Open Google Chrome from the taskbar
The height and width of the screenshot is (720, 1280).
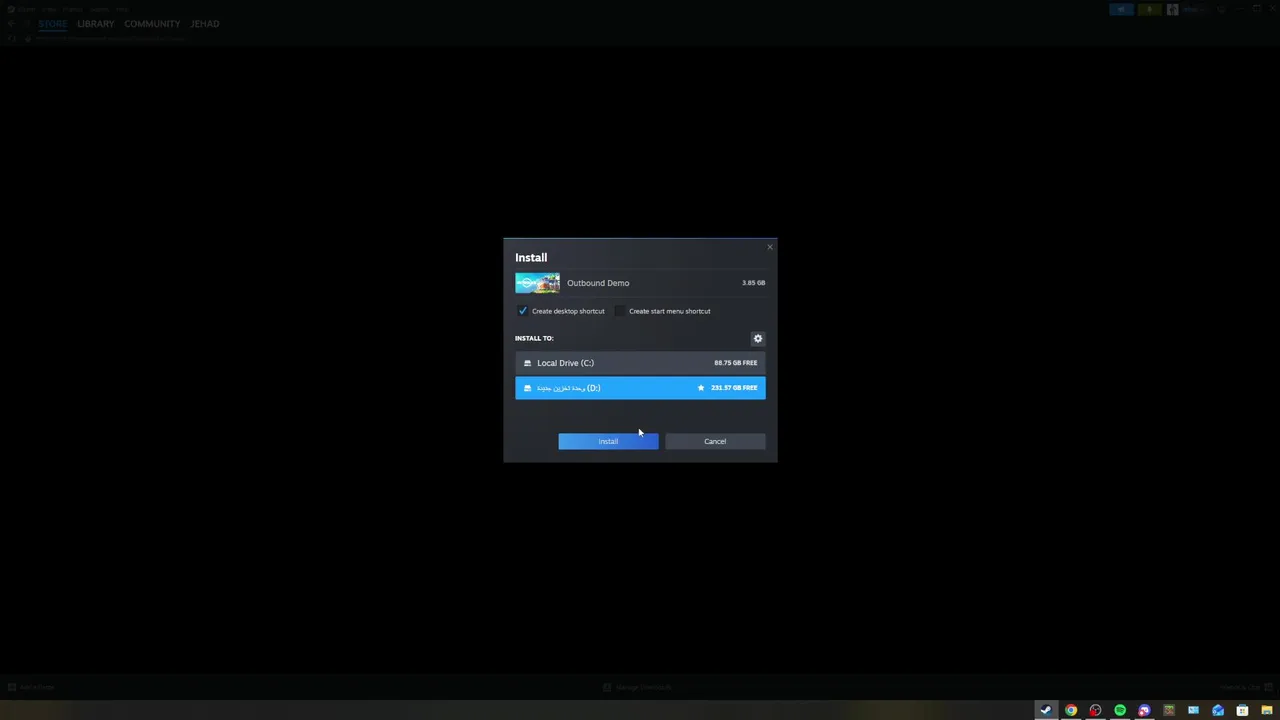[x=1071, y=710]
